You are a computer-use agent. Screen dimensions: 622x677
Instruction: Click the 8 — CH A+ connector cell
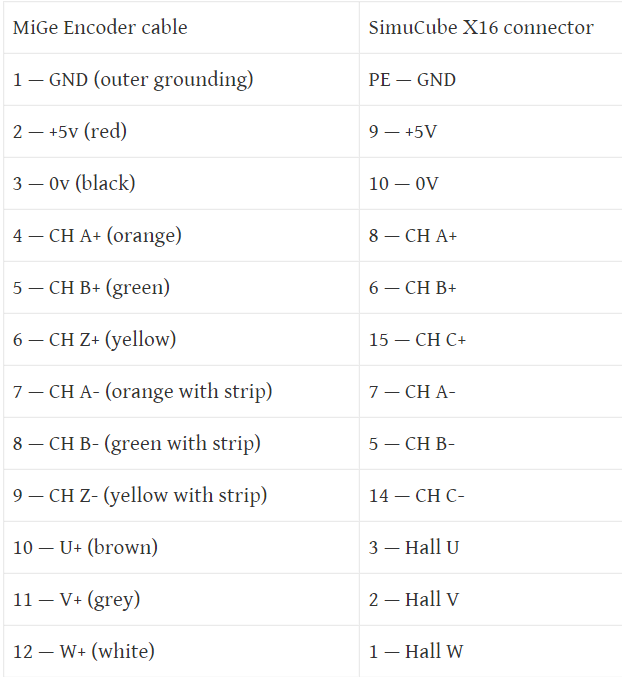point(491,236)
